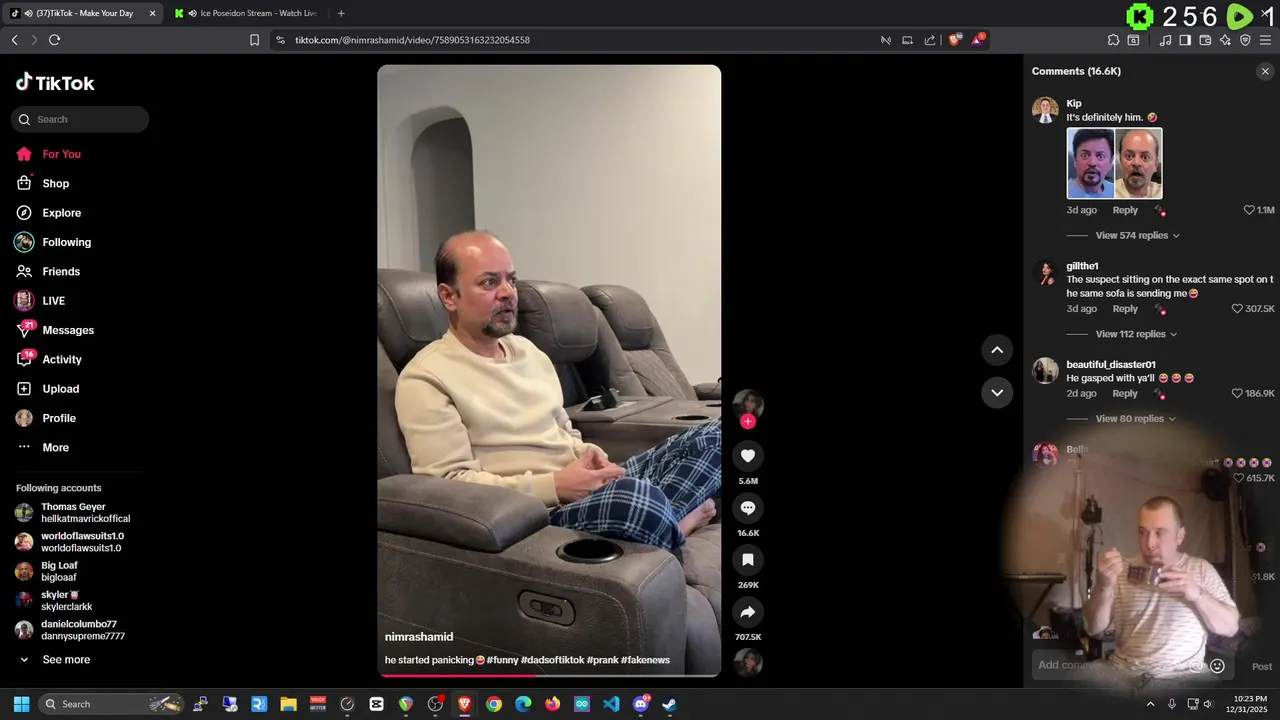Image resolution: width=1280 pixels, height=720 pixels.
Task: Open gillthe1's profile avatar
Action: point(1045,273)
